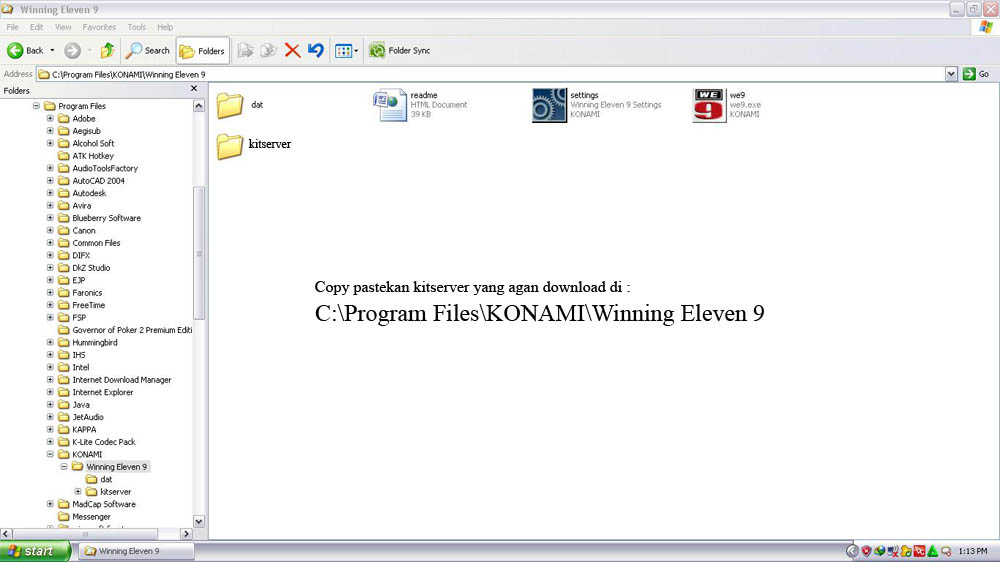
Task: Close the Folders pane
Action: [x=194, y=89]
